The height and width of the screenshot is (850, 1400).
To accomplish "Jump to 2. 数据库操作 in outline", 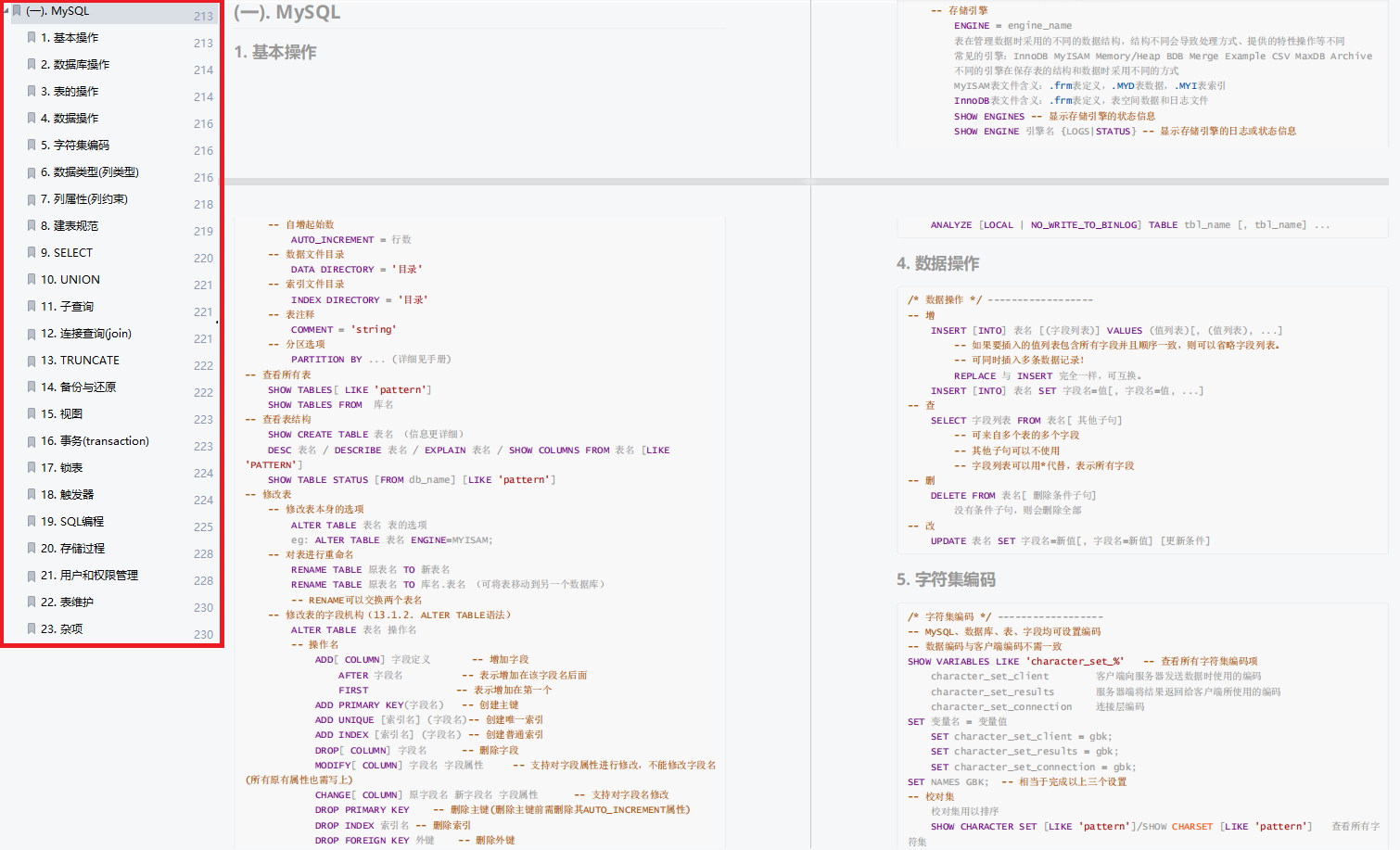I will pos(75,65).
